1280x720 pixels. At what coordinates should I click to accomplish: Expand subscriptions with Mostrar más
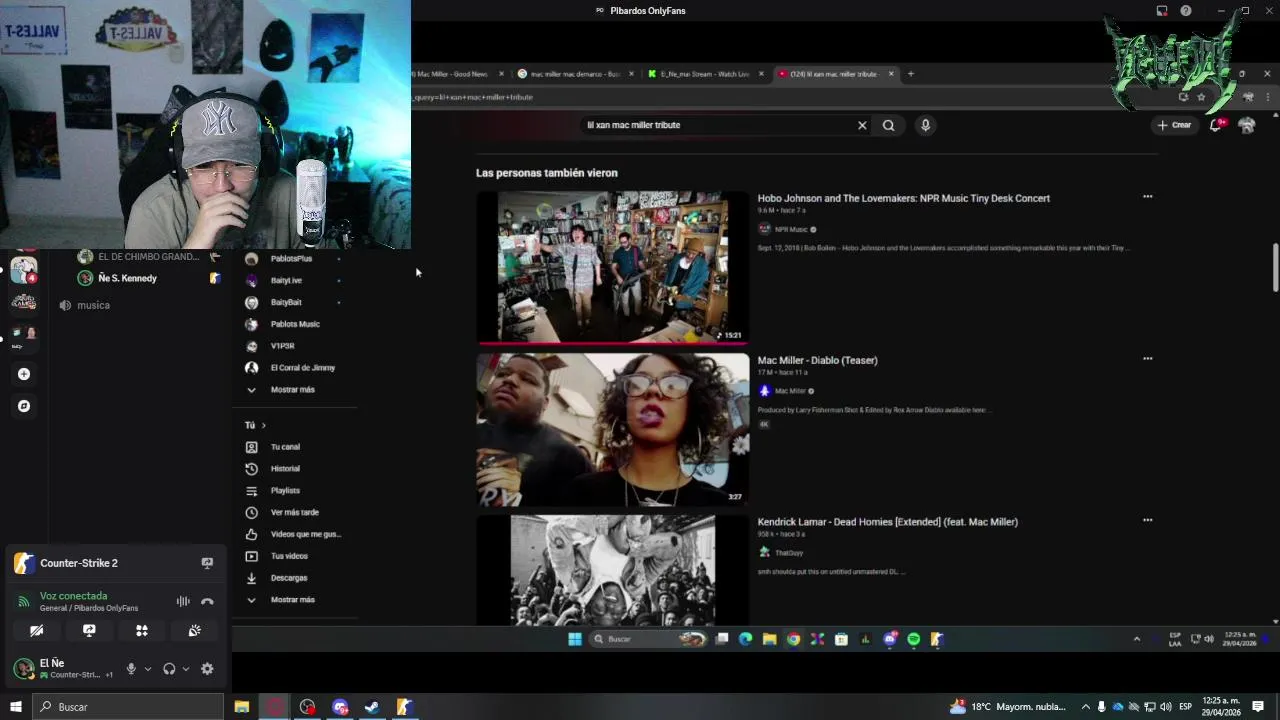(x=294, y=389)
